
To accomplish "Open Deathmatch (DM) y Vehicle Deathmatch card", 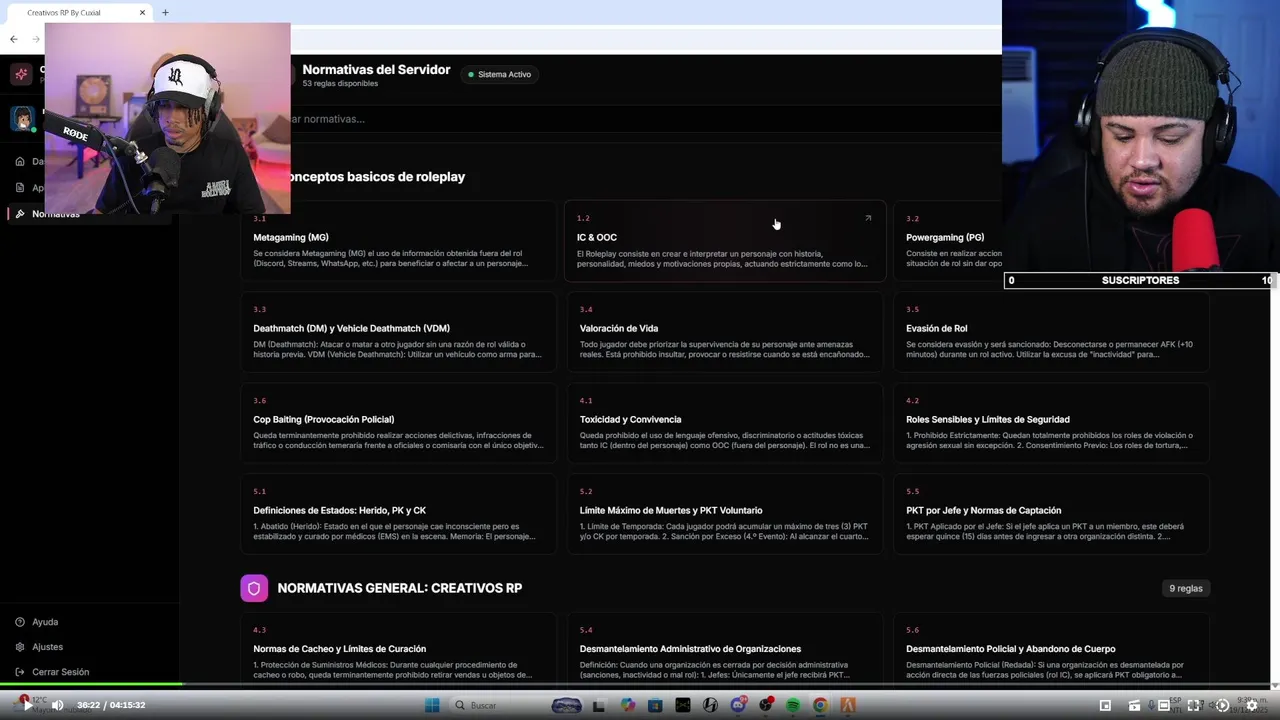I will tap(398, 332).
